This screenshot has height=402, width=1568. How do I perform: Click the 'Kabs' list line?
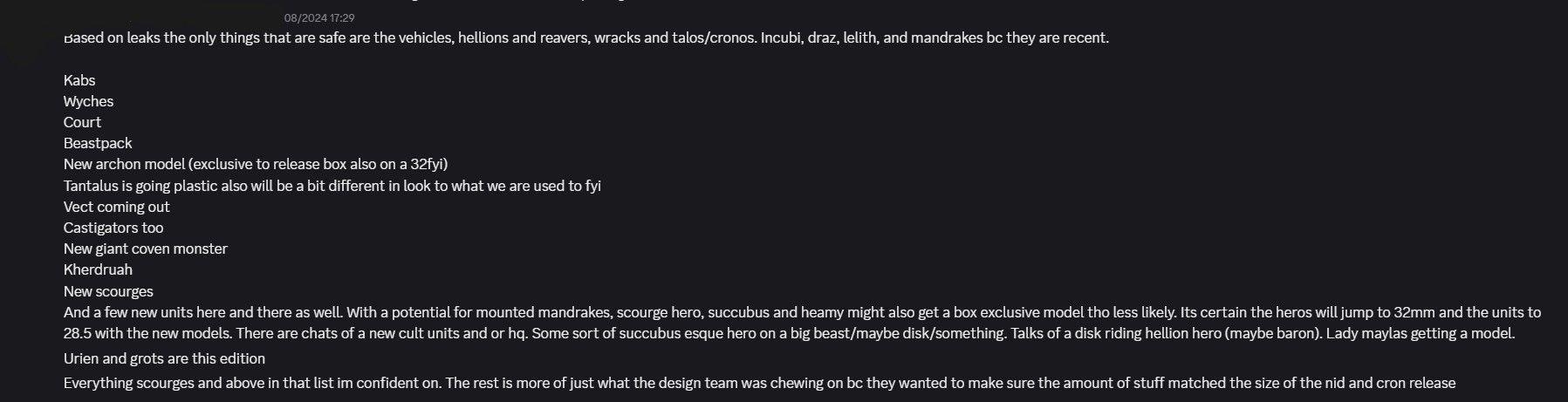coord(79,80)
